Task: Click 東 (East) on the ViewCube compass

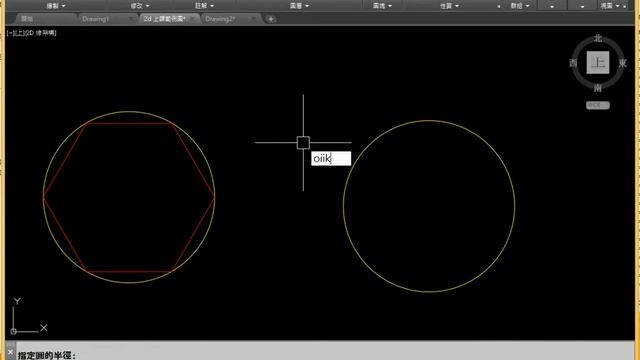Action: point(622,63)
